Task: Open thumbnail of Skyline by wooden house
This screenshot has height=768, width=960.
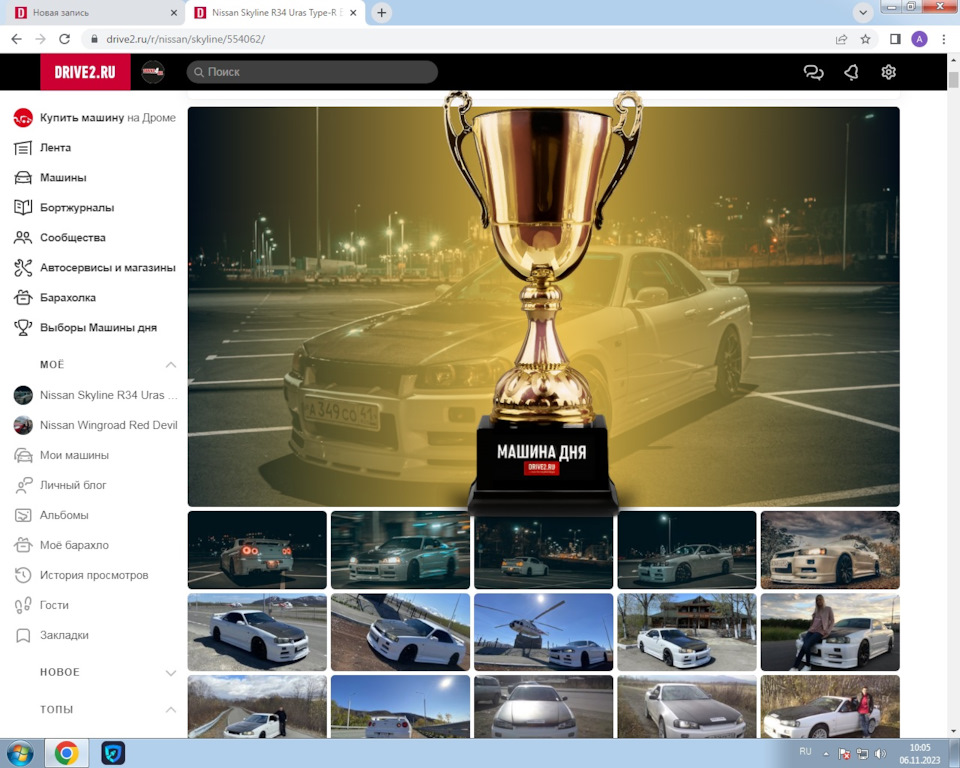Action: (x=687, y=632)
